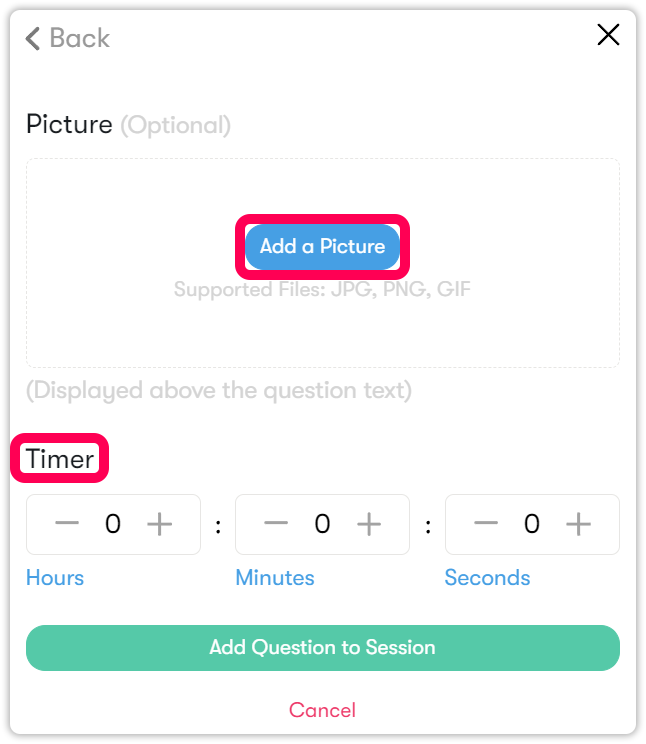Decrease the Seconds value with minus
Viewport: 646px width, 744px height.
(x=486, y=524)
